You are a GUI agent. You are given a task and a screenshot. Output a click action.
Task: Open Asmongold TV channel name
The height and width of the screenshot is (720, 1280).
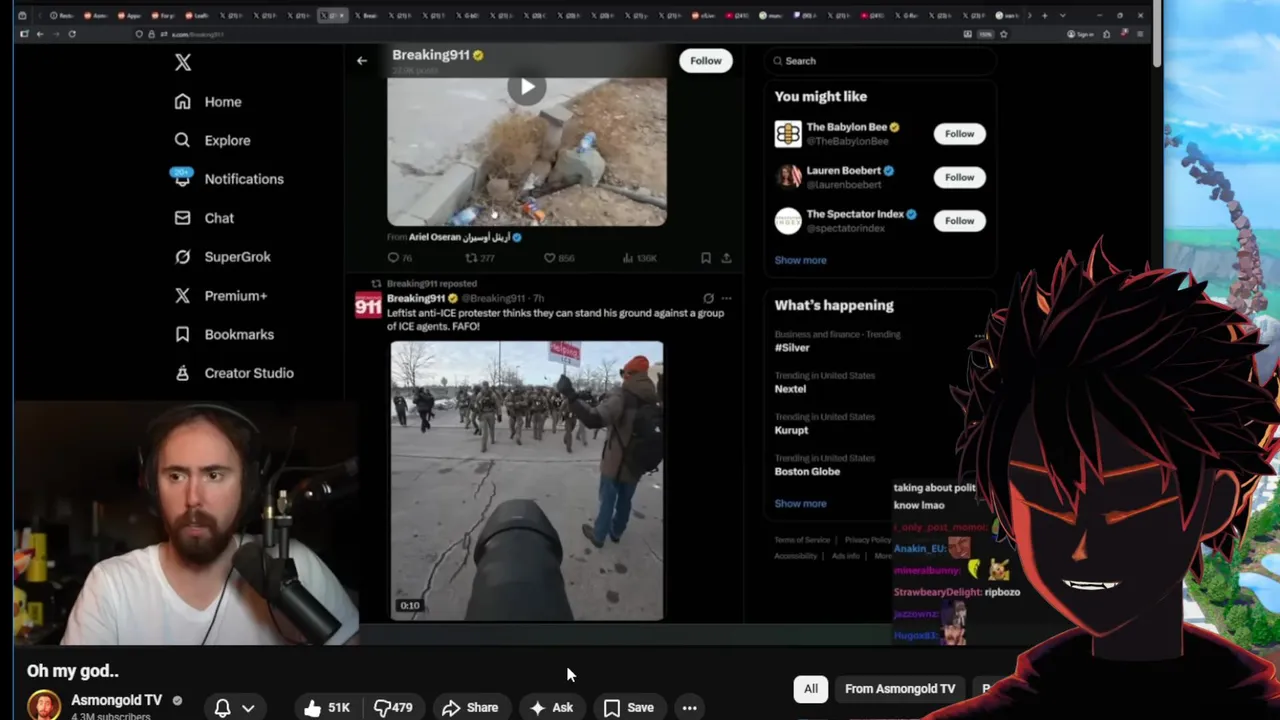pyautogui.click(x=116, y=701)
